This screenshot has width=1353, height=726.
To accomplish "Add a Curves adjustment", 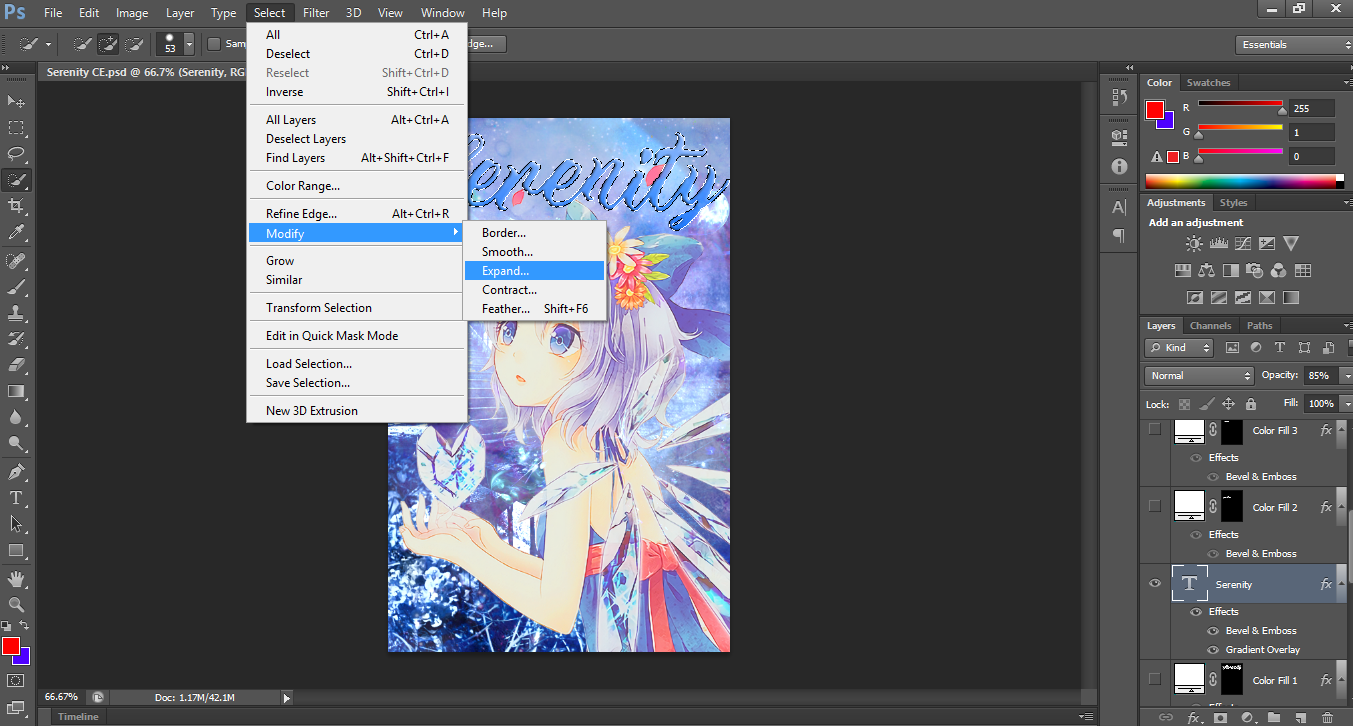I will point(1242,243).
